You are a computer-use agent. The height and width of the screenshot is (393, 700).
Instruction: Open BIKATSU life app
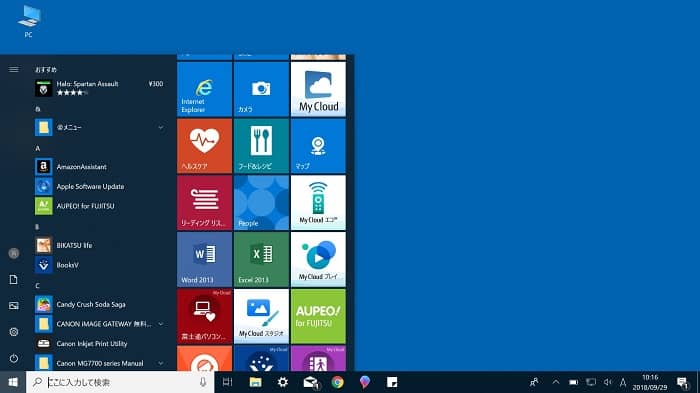coord(100,245)
